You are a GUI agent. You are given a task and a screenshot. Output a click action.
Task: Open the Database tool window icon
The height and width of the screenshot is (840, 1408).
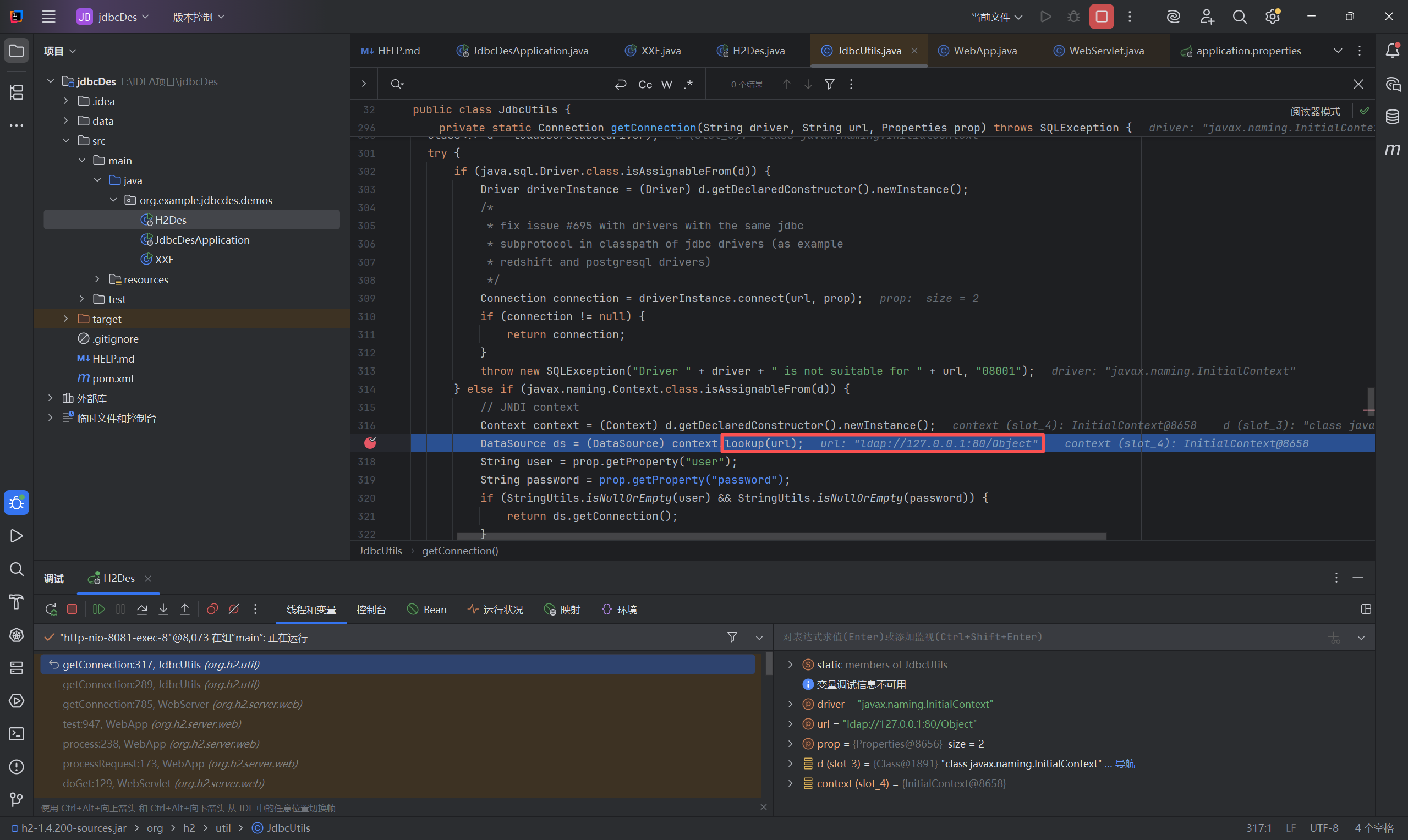tap(1392, 117)
